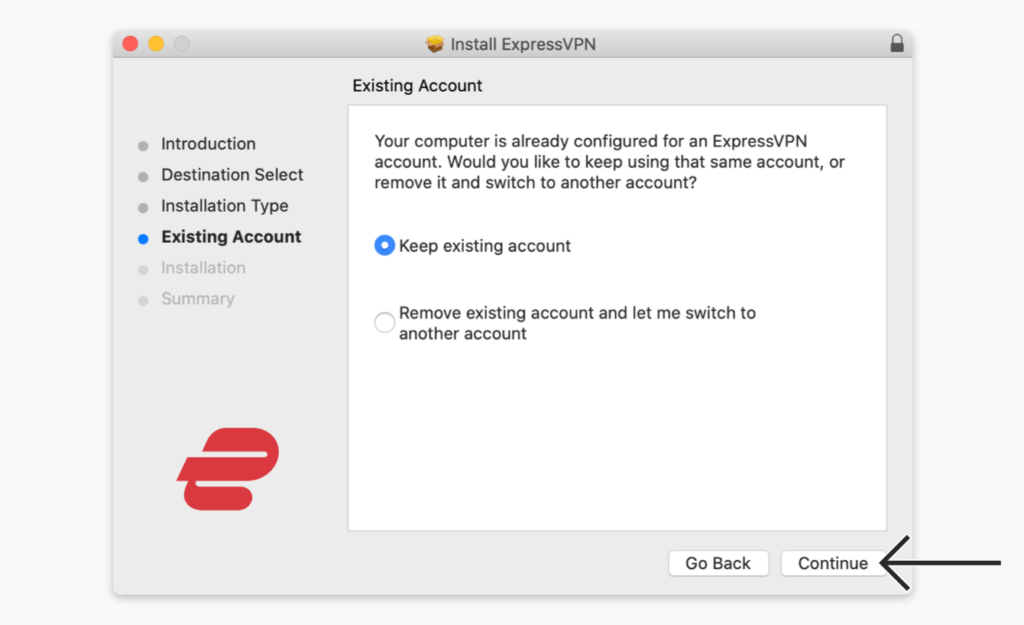Screen dimensions: 1024x625
Task: Click the gray bullet beside Summary
Action: click(x=143, y=299)
